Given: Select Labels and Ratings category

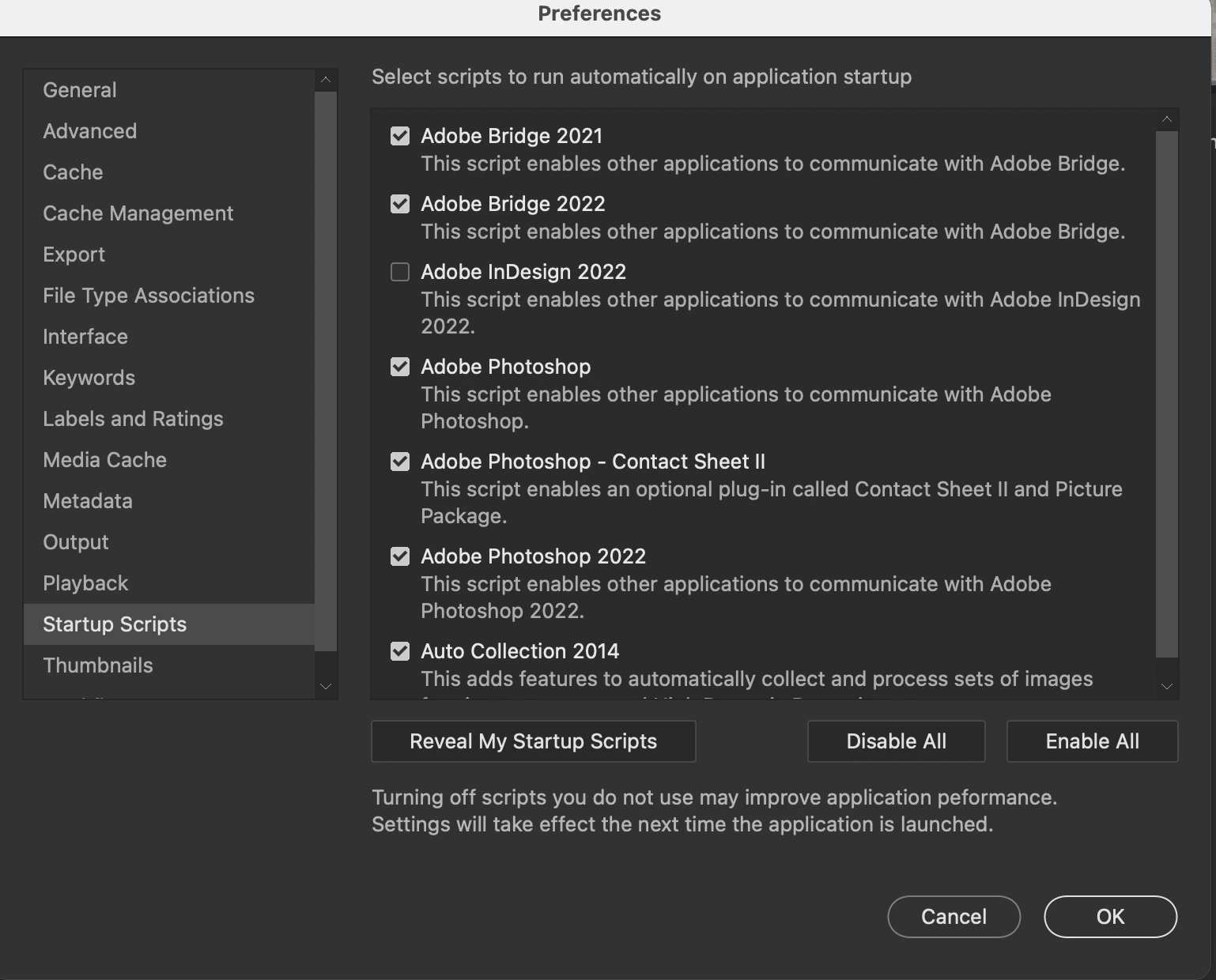Looking at the screenshot, I should 169,419.
